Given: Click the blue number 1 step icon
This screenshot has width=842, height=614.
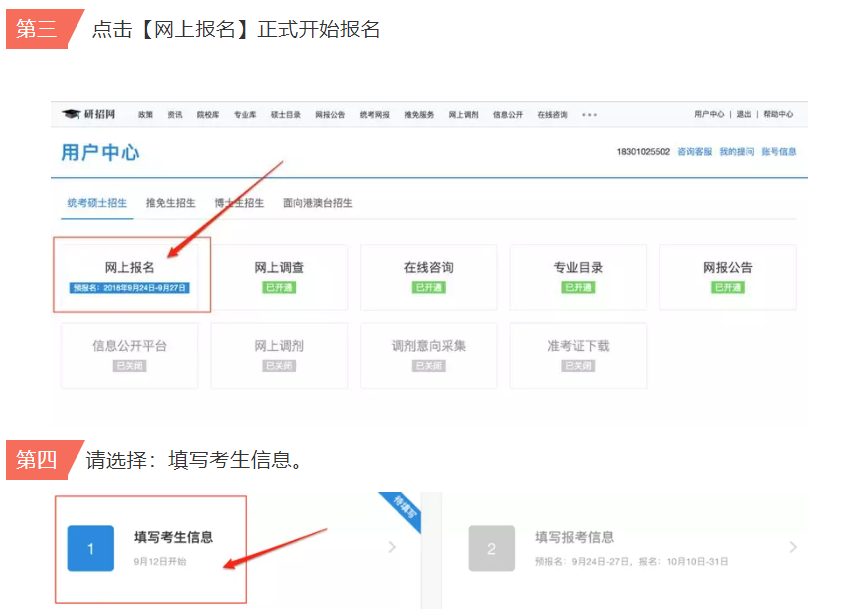Looking at the screenshot, I should (90, 548).
